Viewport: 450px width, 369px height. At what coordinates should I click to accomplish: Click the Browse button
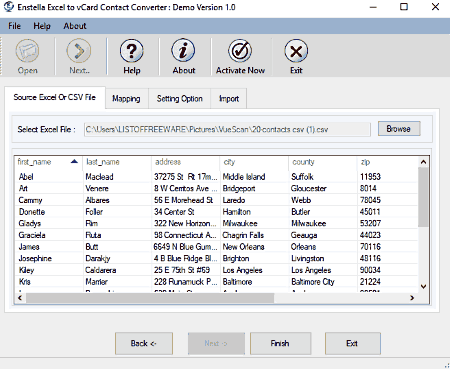point(399,129)
